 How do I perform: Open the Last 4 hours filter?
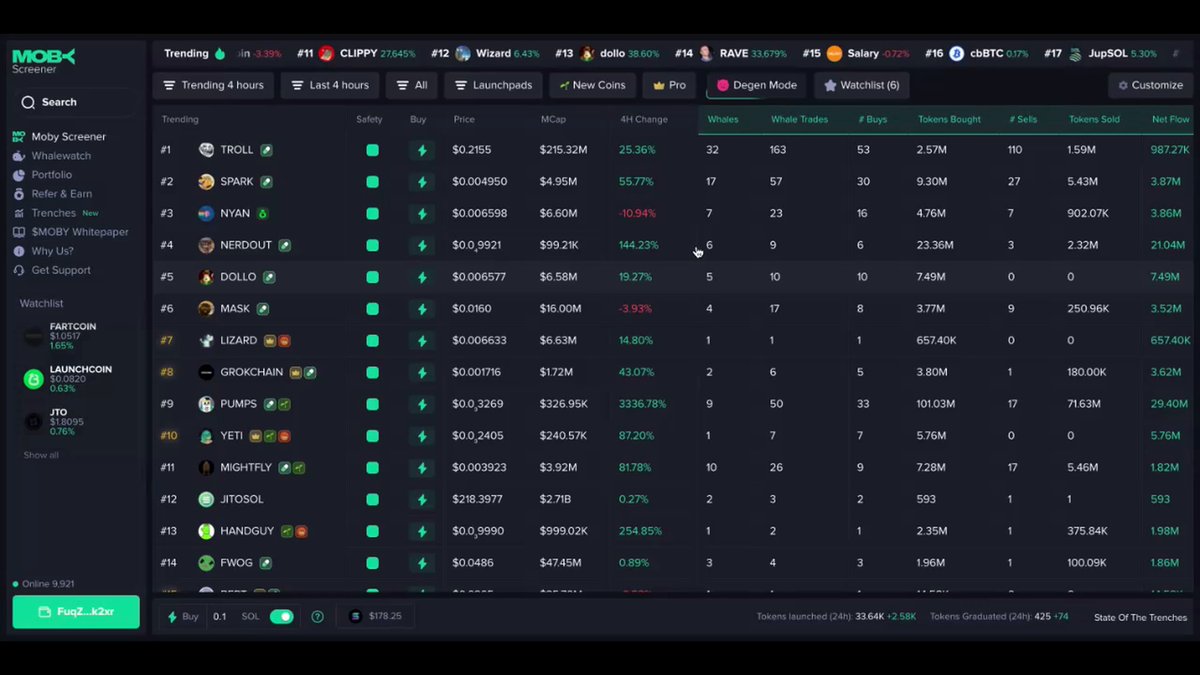pos(330,86)
